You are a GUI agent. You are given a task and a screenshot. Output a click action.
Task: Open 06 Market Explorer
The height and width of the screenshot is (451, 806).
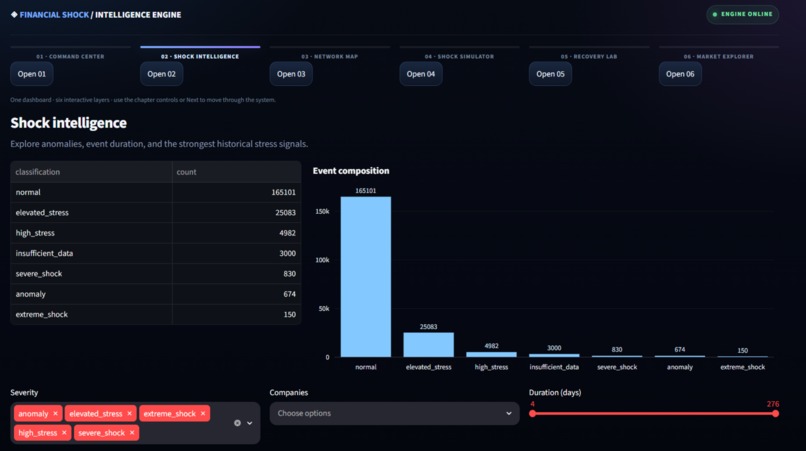click(680, 74)
